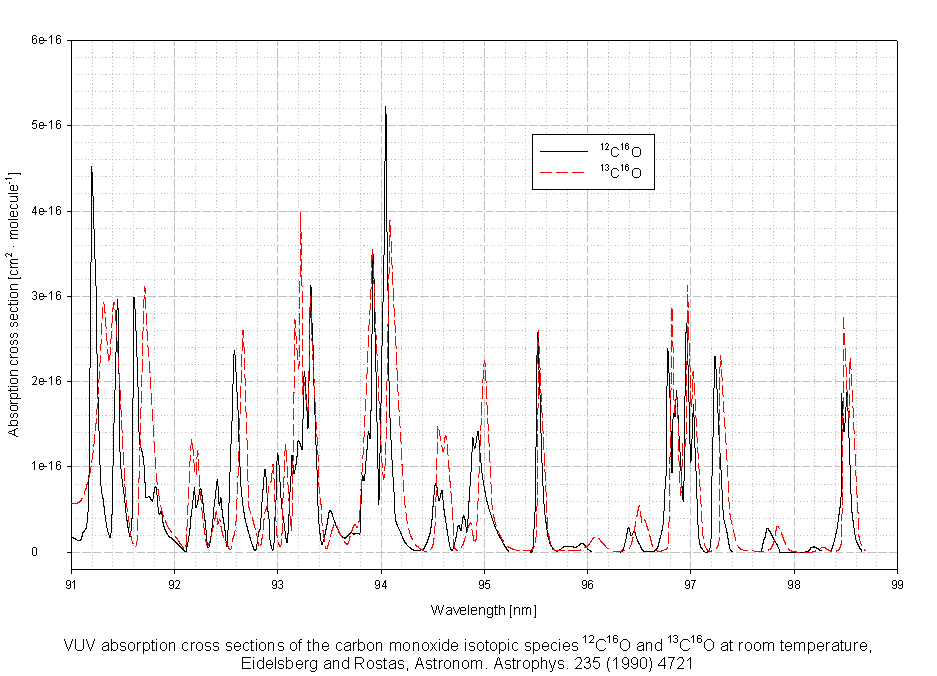Click the red dashed line sample in legend

562,172
